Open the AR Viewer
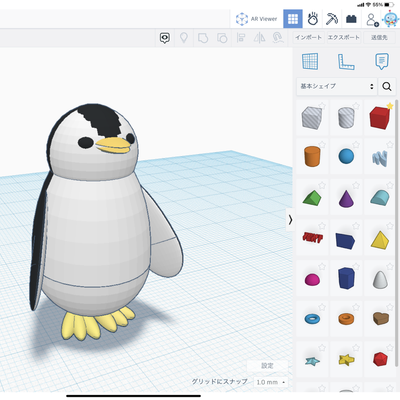 coord(256,19)
